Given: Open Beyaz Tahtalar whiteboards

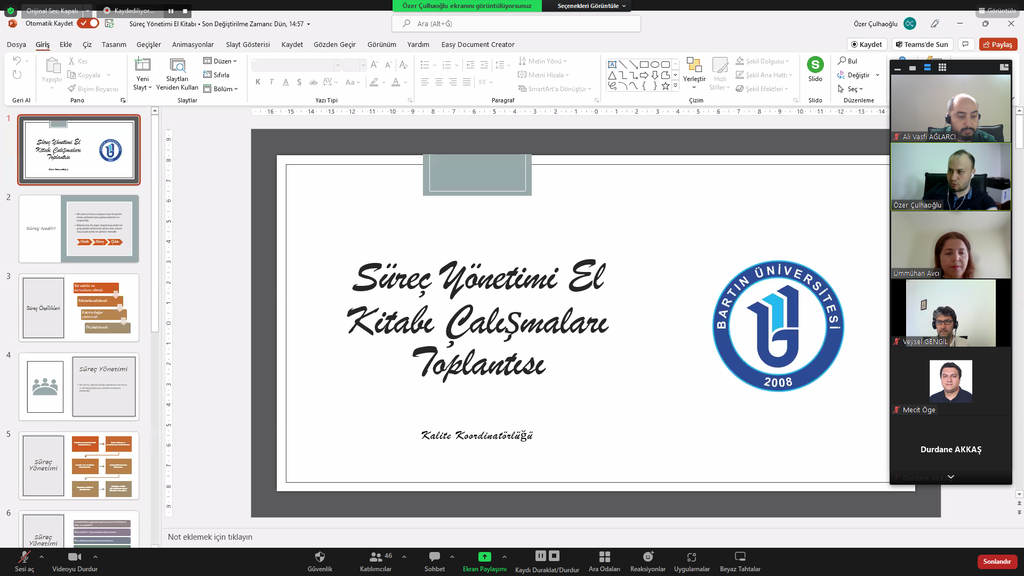Looking at the screenshot, I should [740, 562].
